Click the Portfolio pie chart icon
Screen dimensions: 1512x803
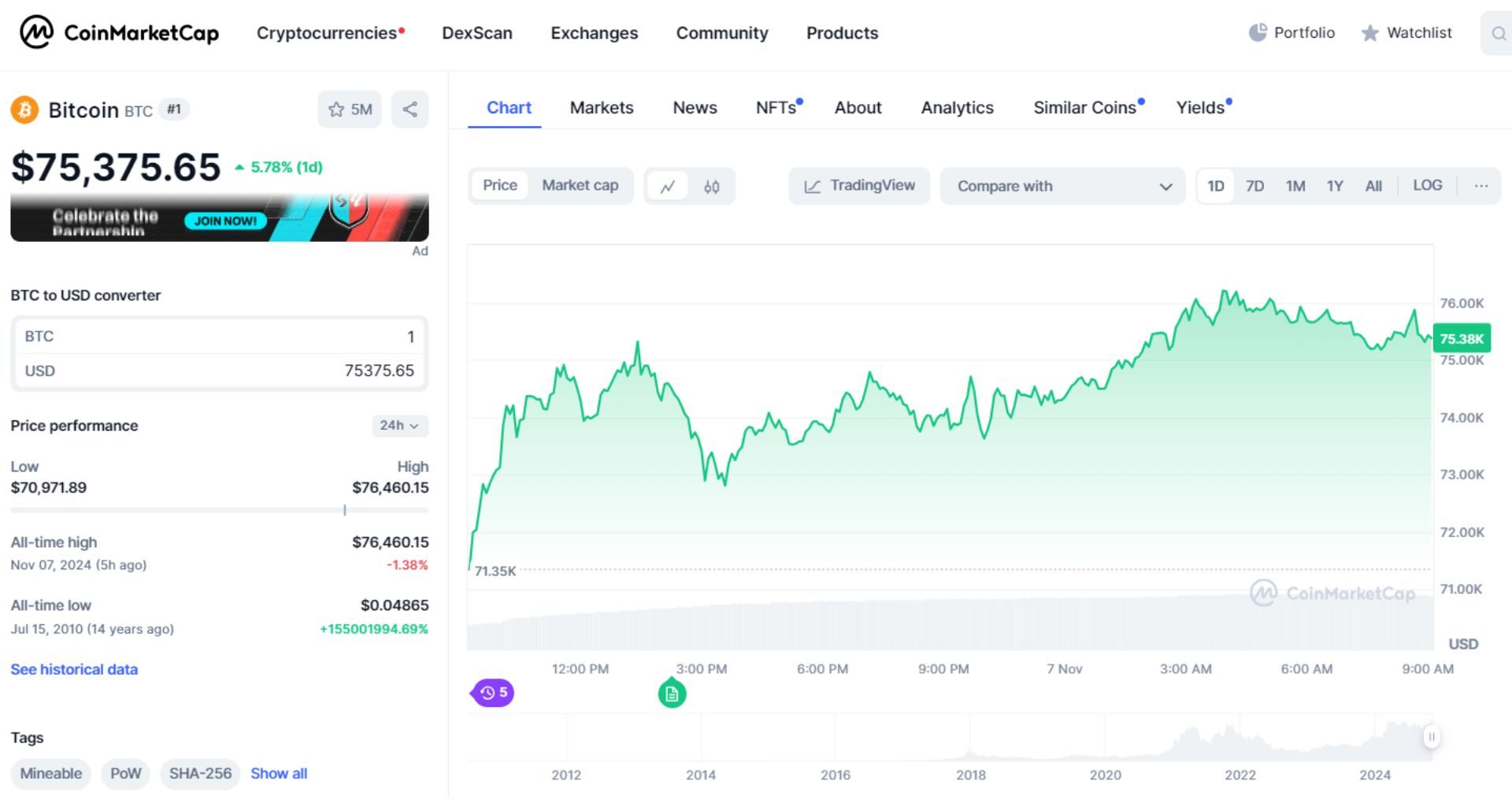click(x=1258, y=31)
